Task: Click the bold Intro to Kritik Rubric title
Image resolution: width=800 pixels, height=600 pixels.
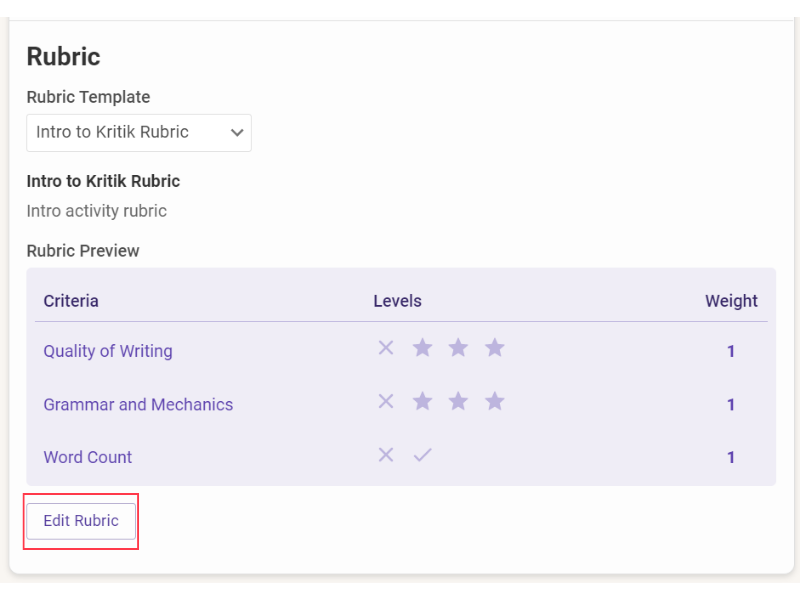Action: click(103, 181)
